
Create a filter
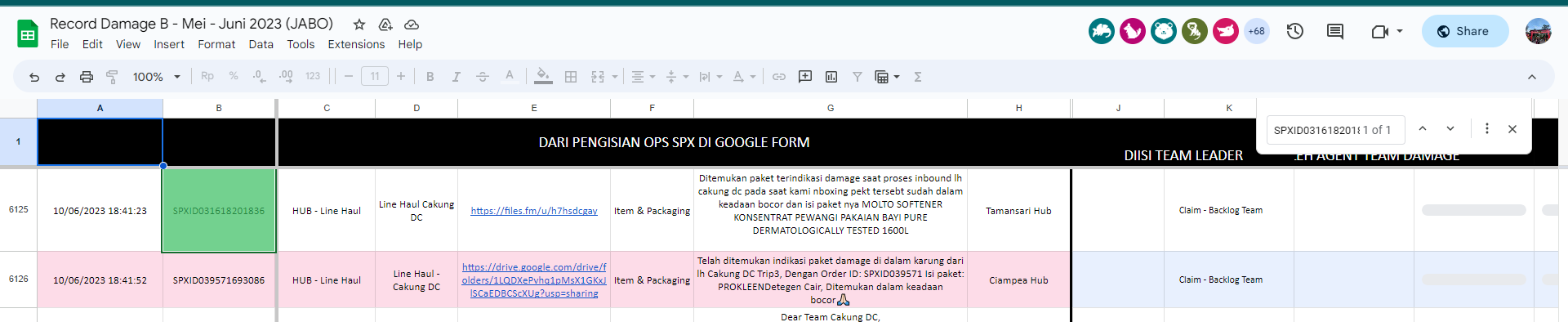click(857, 77)
